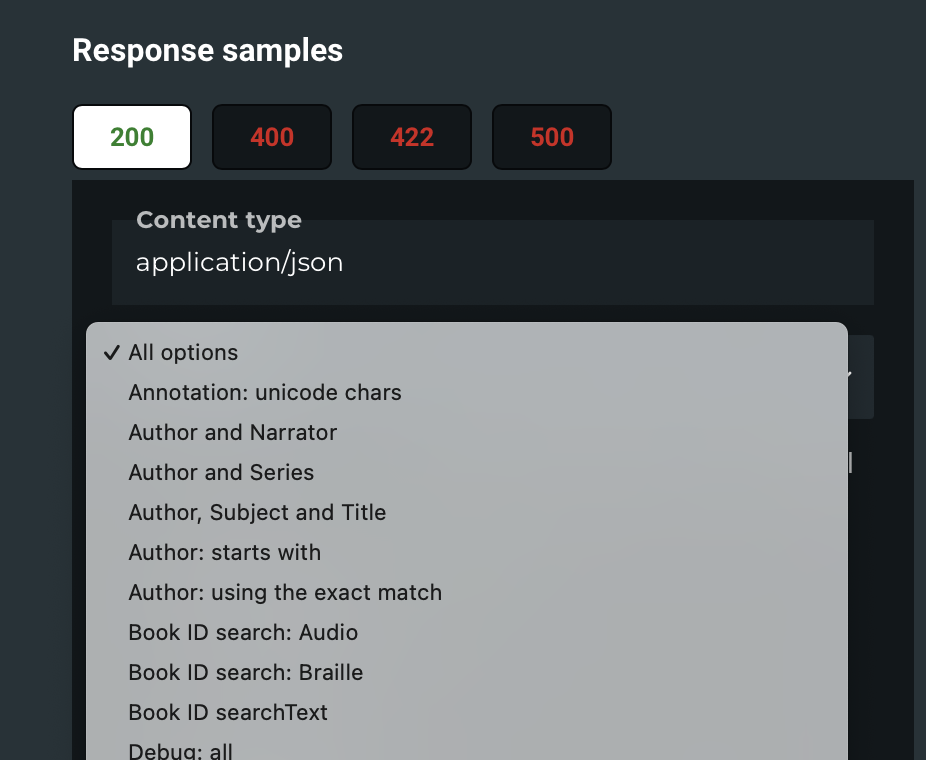Pick "Book ID search: Braille" from the list
The width and height of the screenshot is (926, 760).
pyautogui.click(x=245, y=672)
